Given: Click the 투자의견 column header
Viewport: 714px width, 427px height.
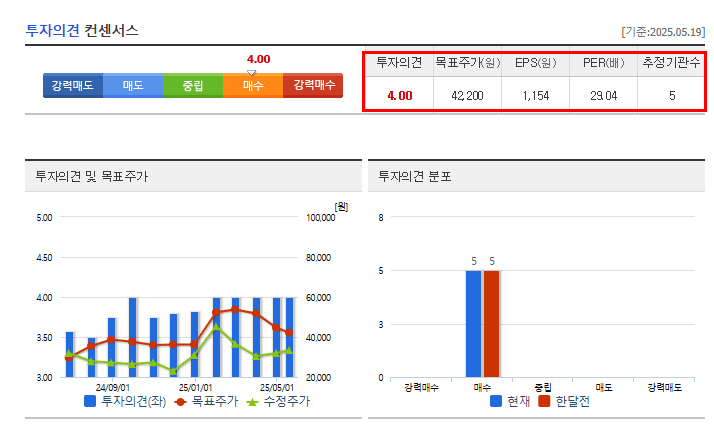Looking at the screenshot, I should [x=399, y=62].
